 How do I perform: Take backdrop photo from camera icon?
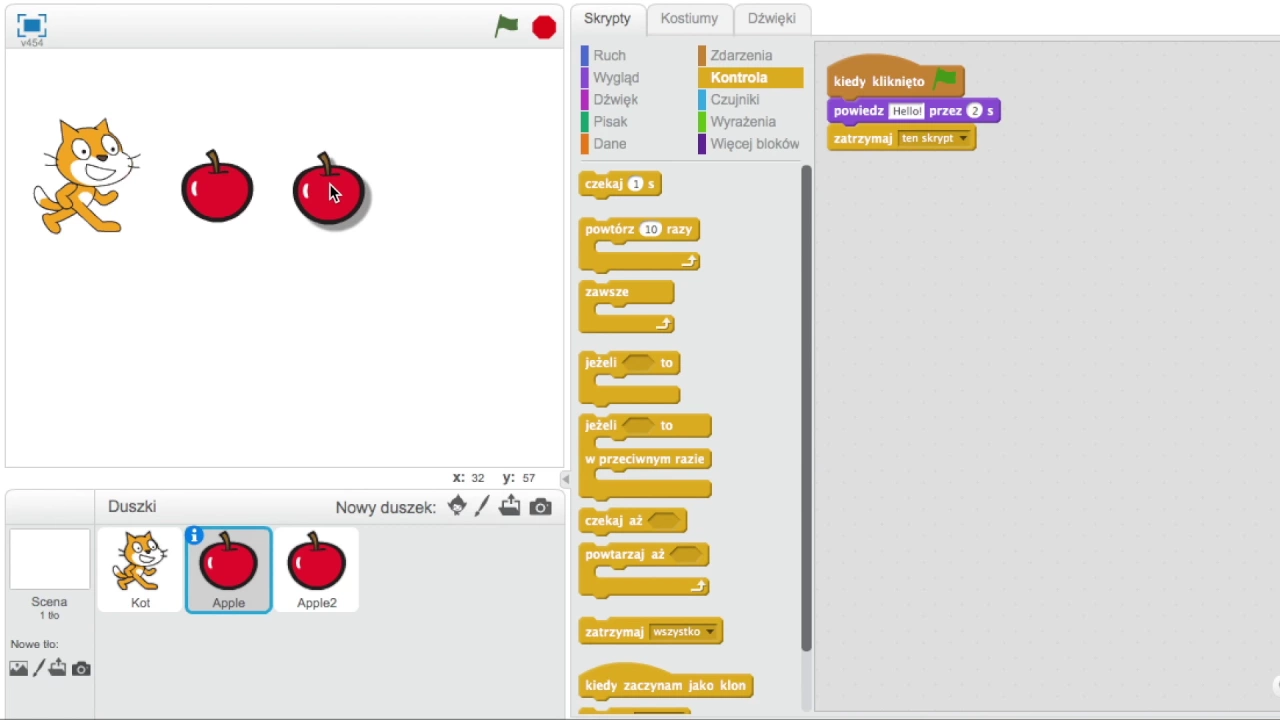[x=81, y=668]
